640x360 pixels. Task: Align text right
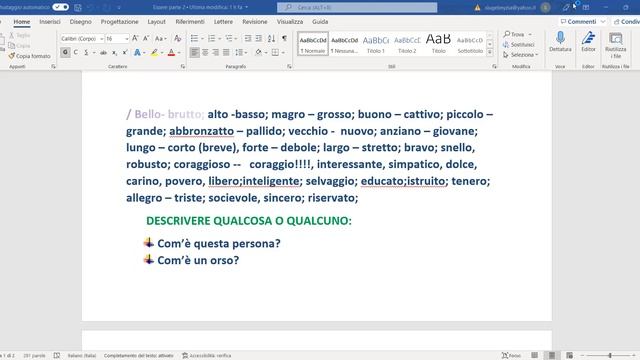(216, 52)
